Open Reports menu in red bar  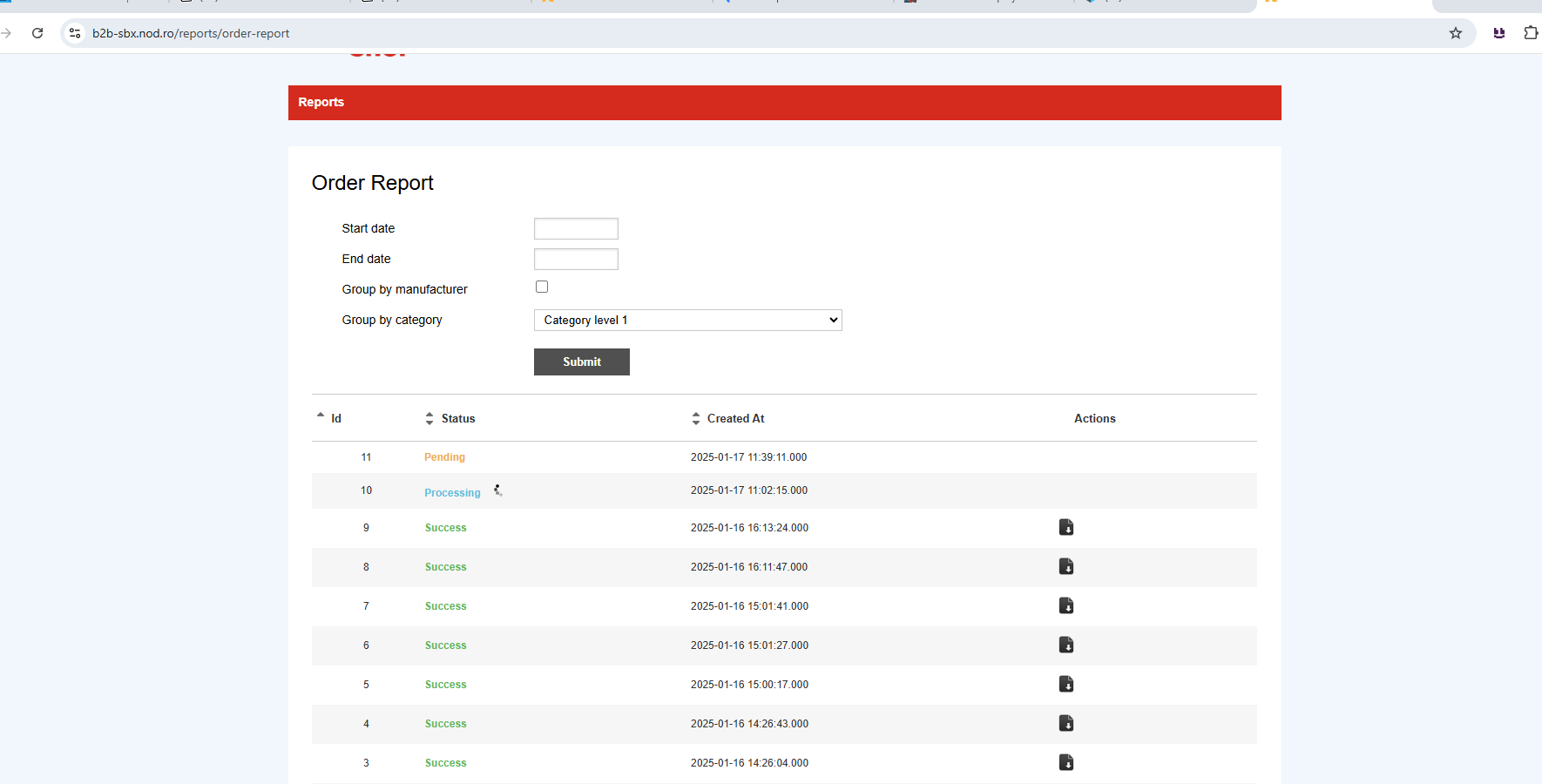[x=321, y=102]
